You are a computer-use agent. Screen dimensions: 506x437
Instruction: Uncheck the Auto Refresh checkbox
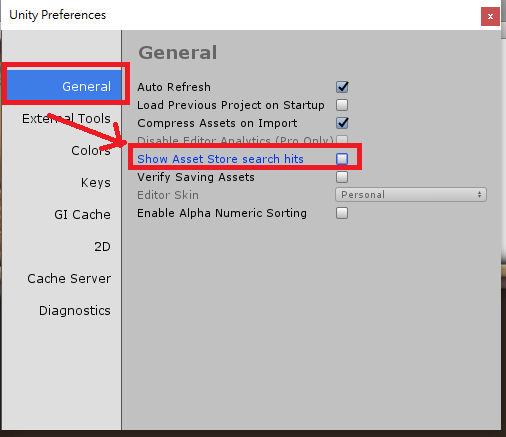tap(342, 87)
